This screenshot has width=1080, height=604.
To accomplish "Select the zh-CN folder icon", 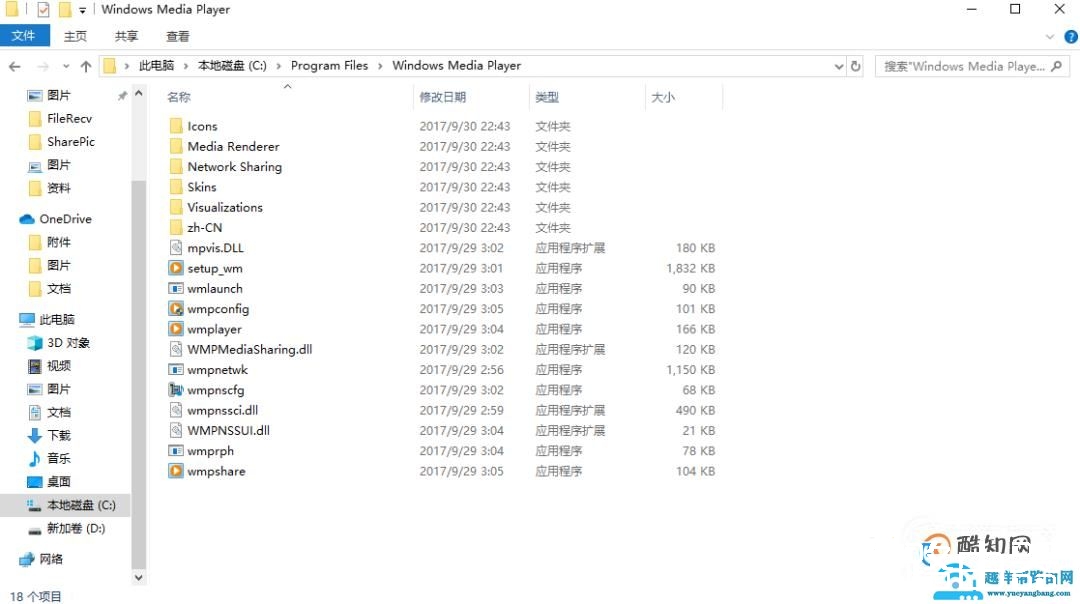I will pyautogui.click(x=176, y=227).
